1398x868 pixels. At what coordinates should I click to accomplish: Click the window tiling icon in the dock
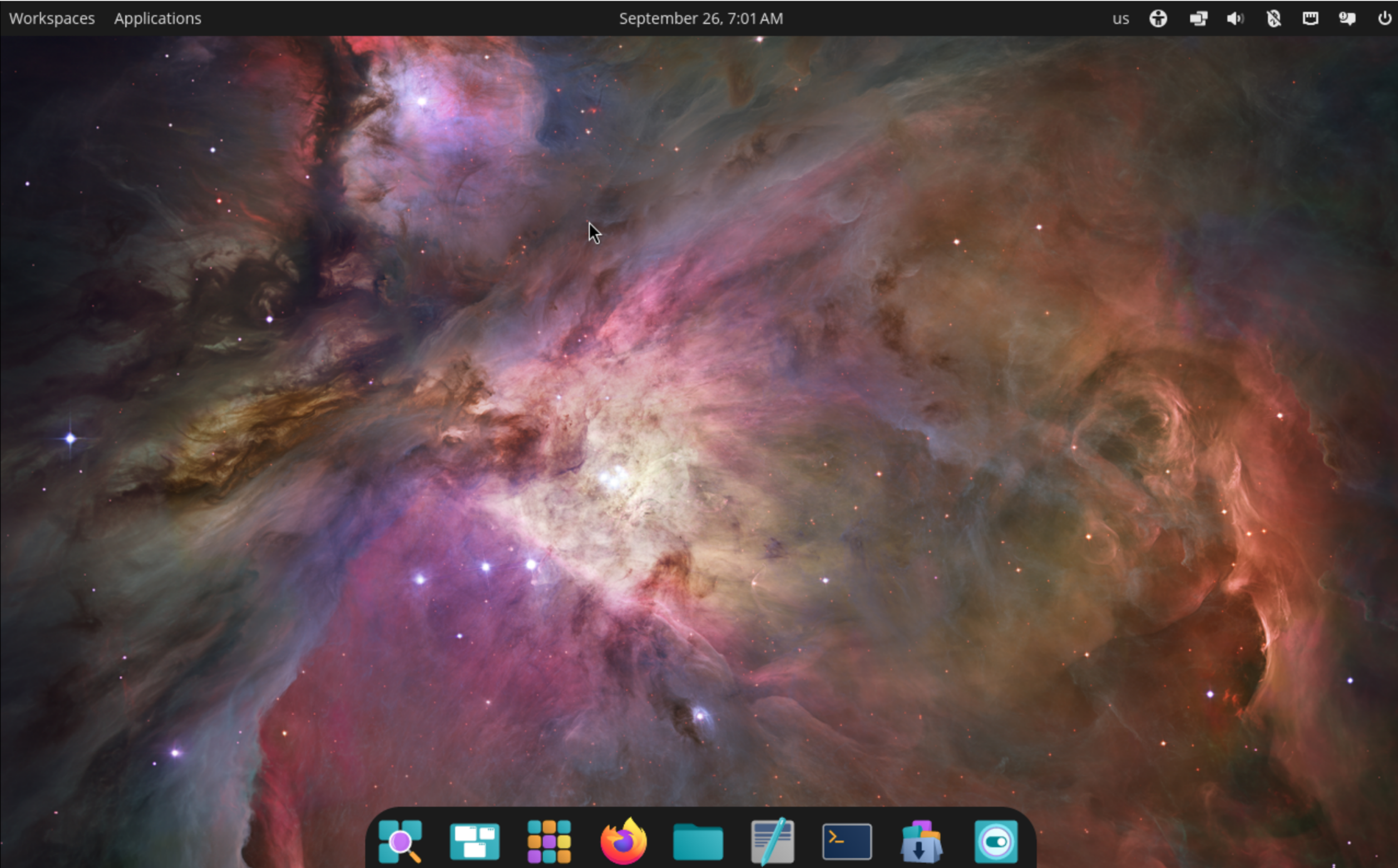click(x=475, y=841)
